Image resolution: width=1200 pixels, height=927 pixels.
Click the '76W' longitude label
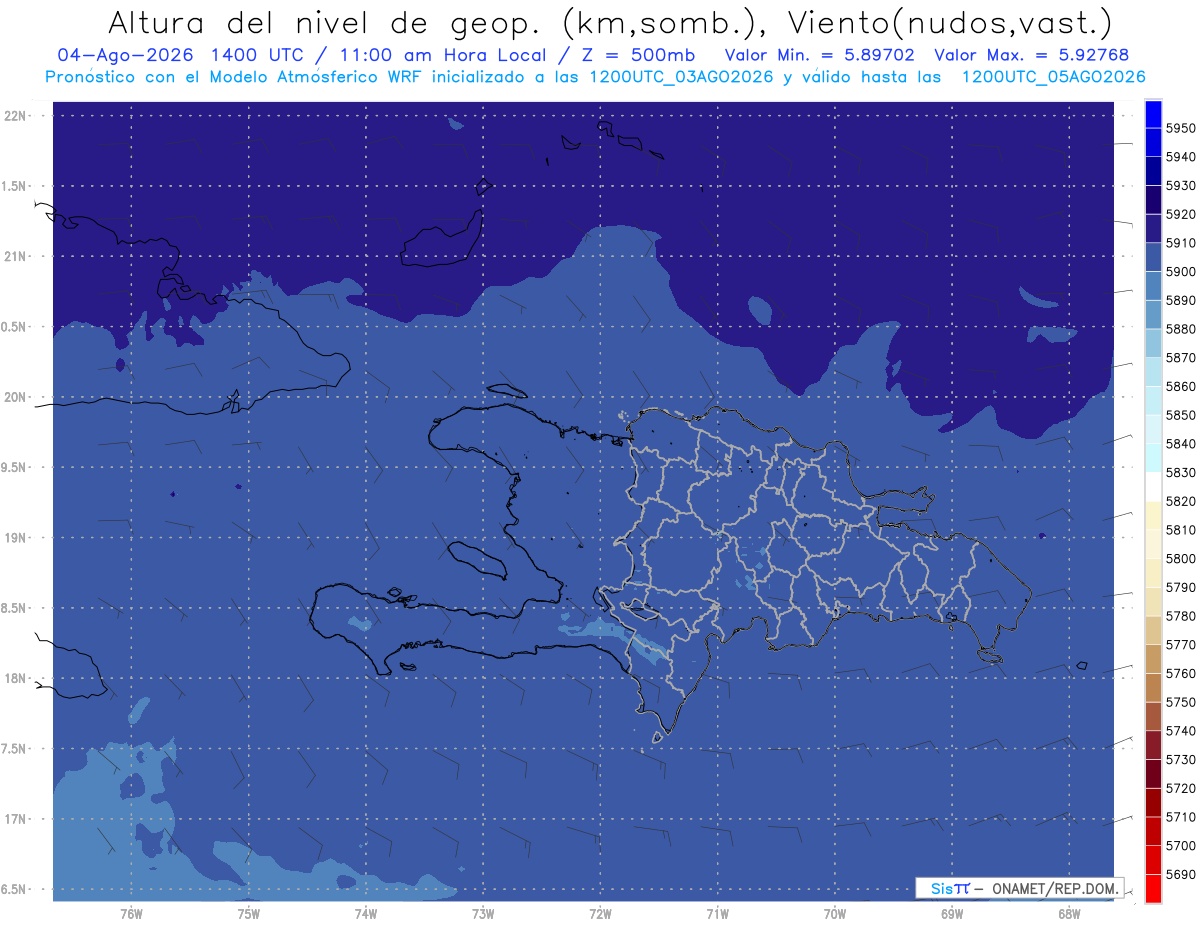(x=131, y=914)
